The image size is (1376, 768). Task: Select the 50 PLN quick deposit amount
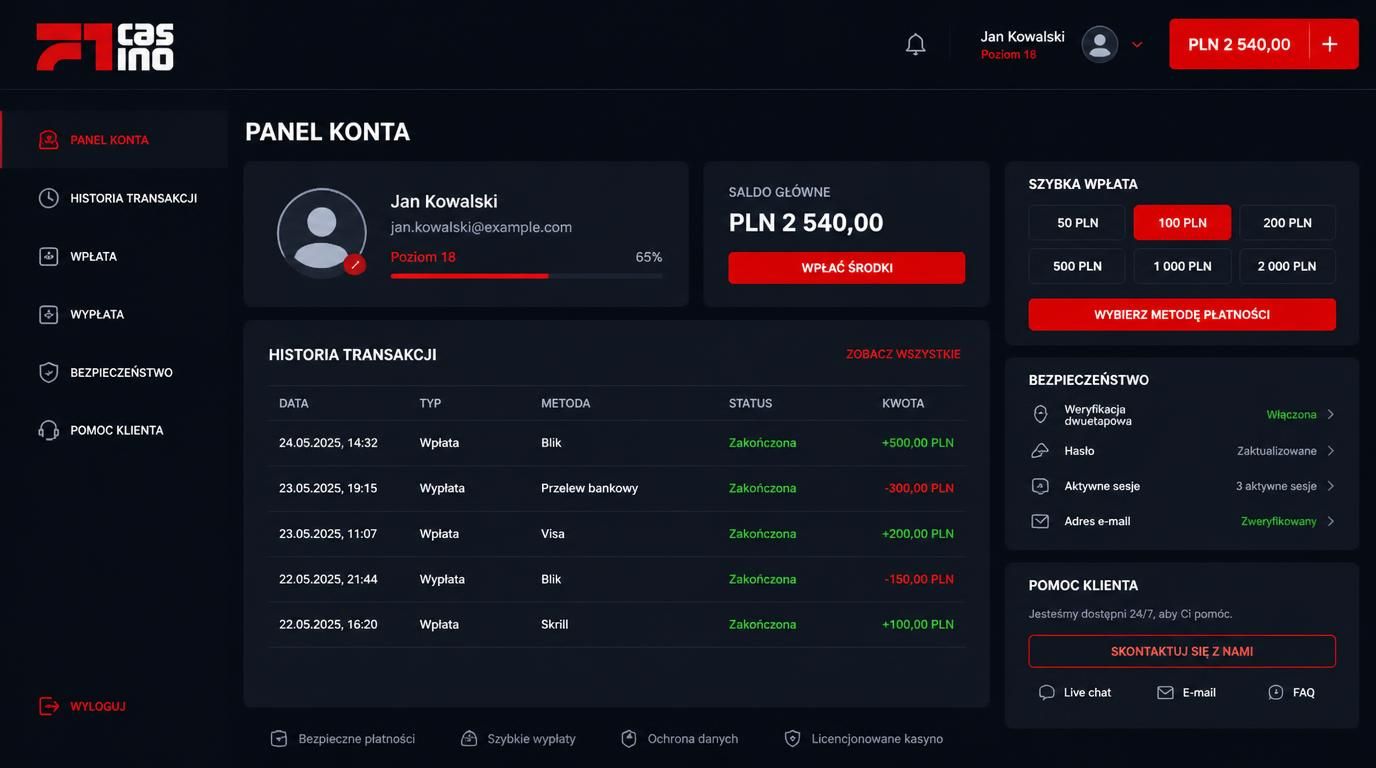[1077, 223]
